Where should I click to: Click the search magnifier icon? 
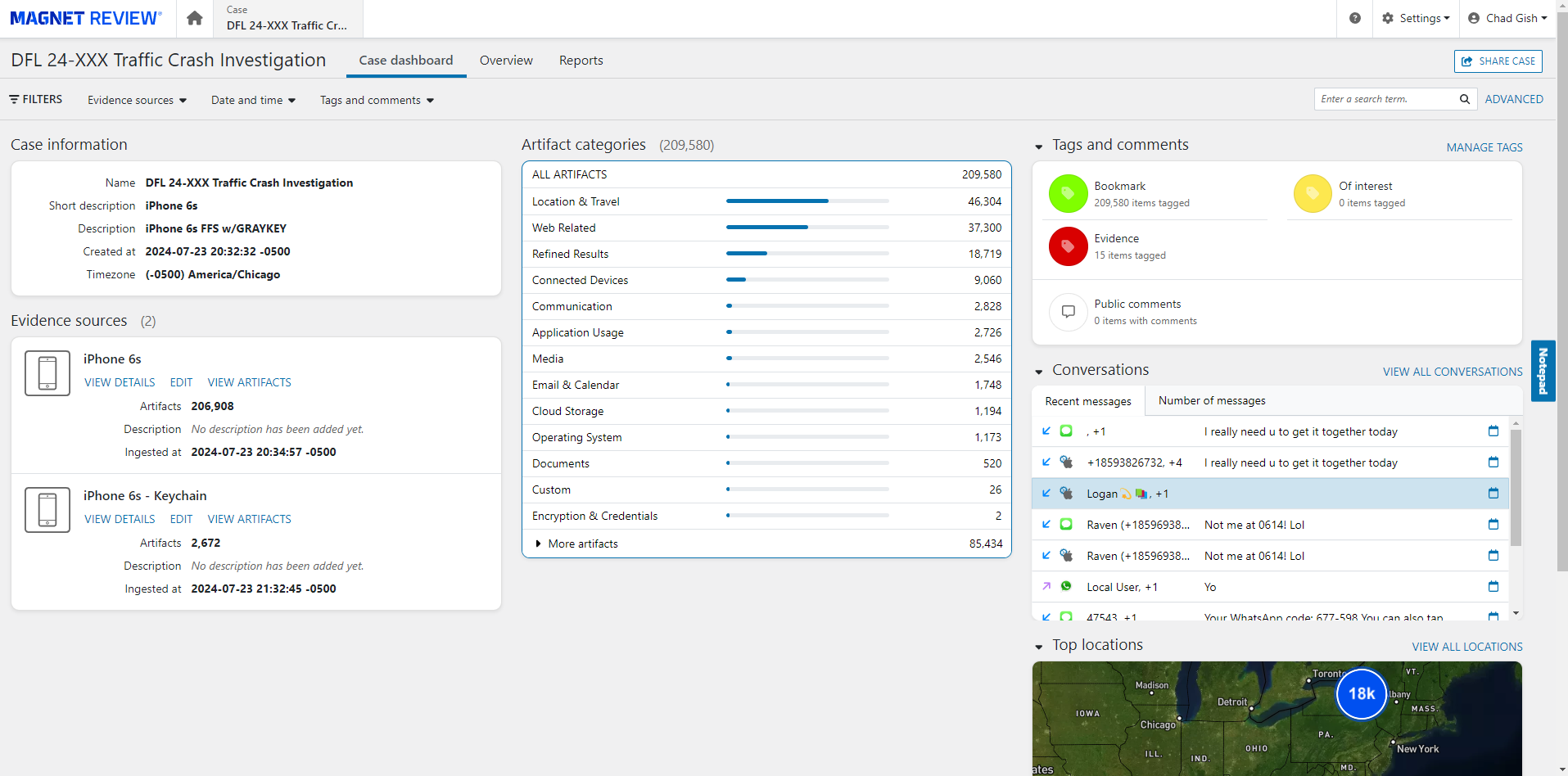tap(1464, 99)
